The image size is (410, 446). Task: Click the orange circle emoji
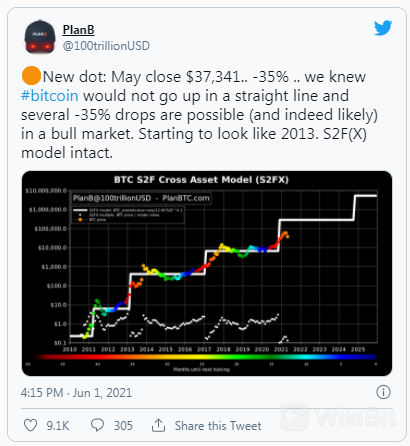pos(31,76)
